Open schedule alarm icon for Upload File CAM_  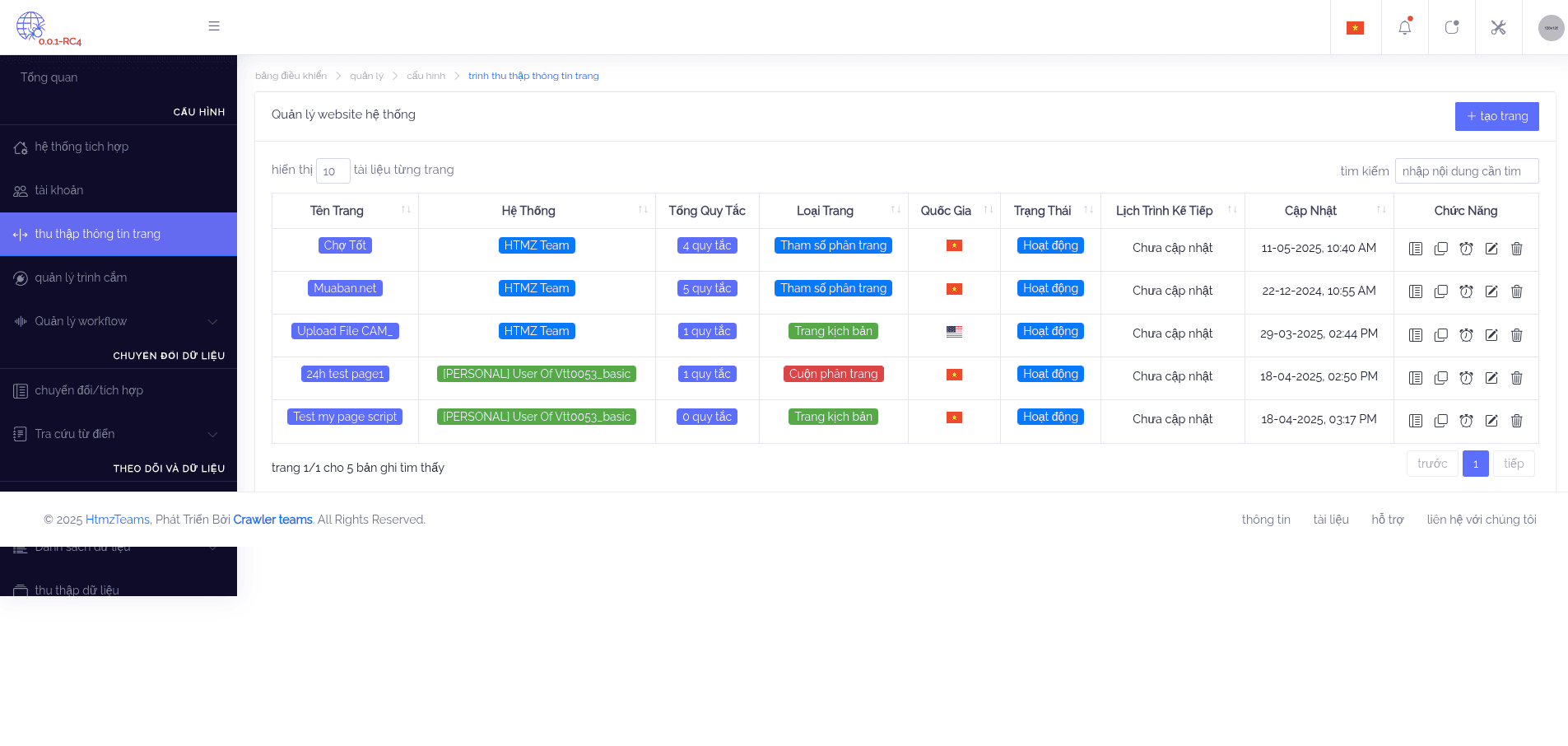coord(1466,335)
